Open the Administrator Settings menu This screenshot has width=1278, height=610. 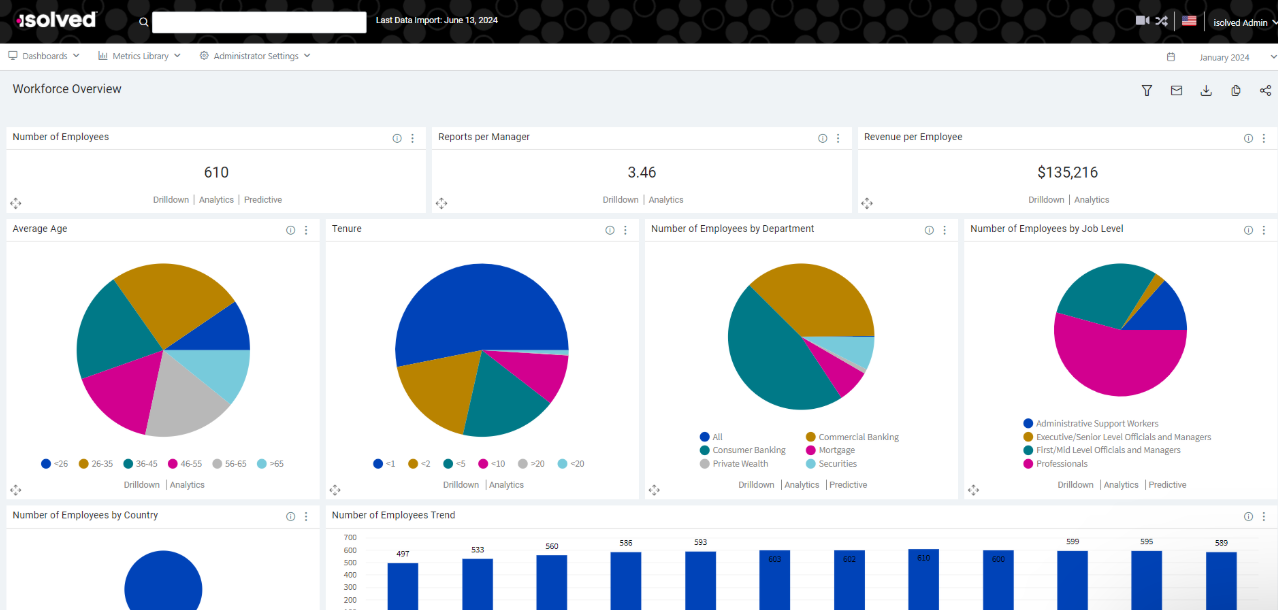click(x=255, y=56)
